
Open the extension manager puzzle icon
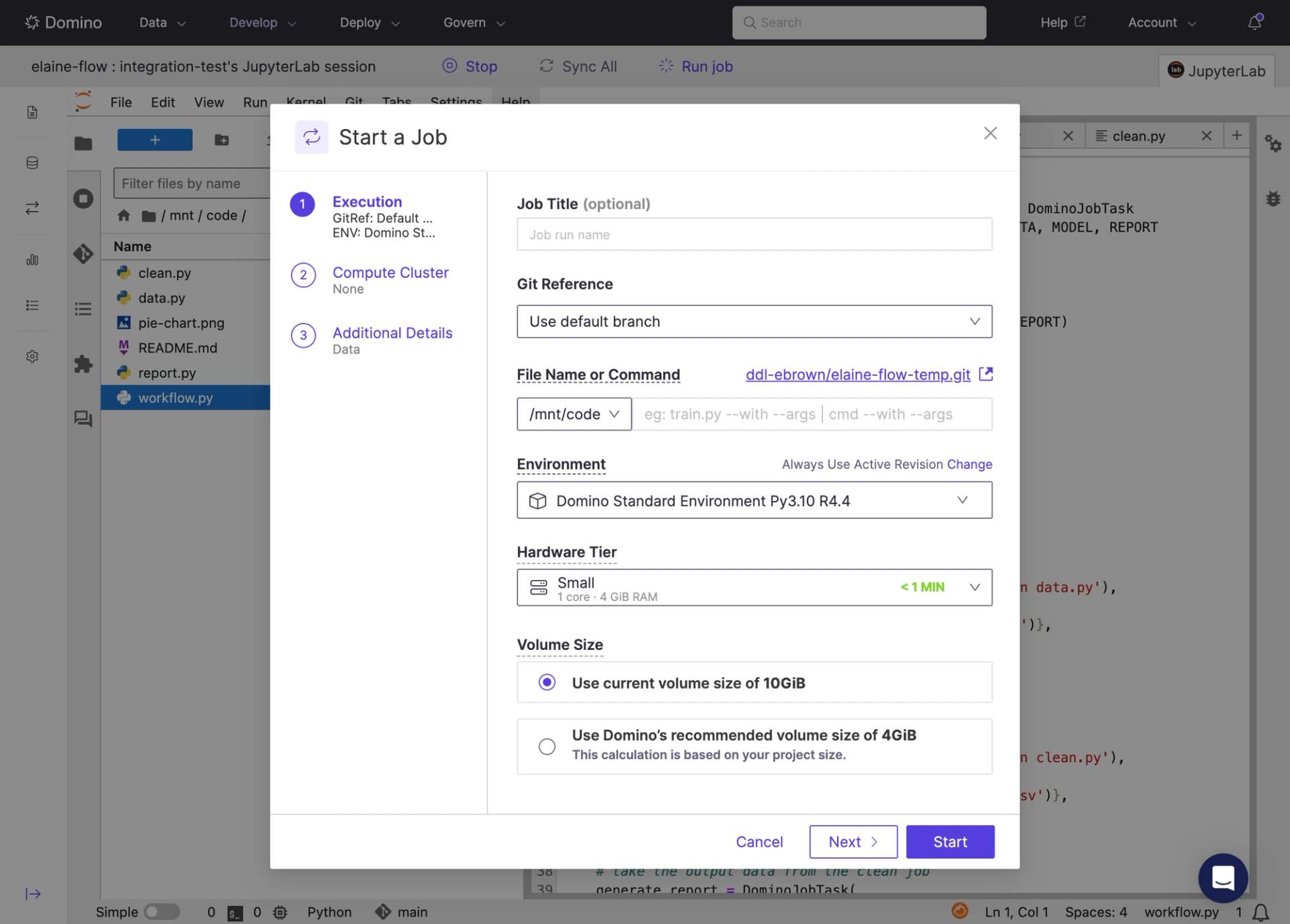click(83, 364)
